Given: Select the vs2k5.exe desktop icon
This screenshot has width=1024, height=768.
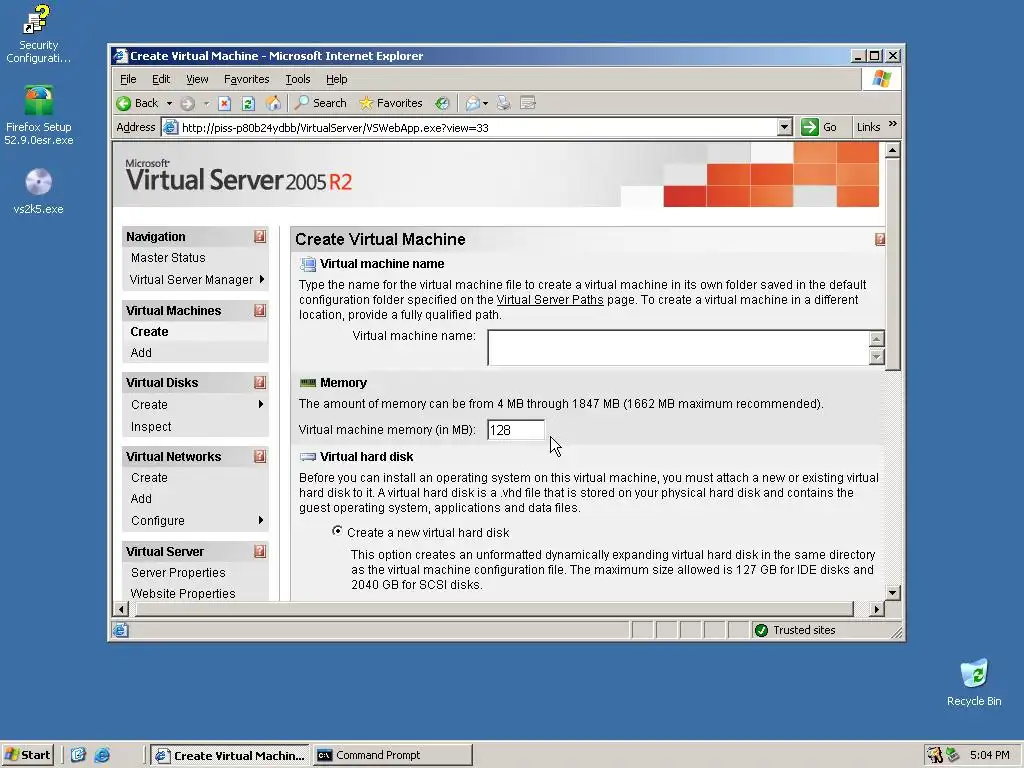Looking at the screenshot, I should point(39,191).
